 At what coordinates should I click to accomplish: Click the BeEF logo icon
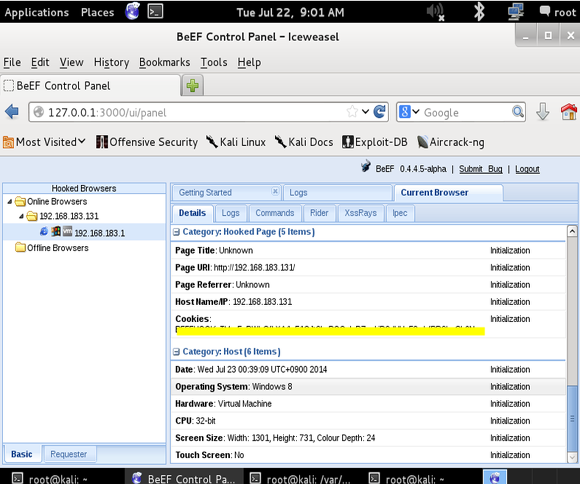pos(366,167)
